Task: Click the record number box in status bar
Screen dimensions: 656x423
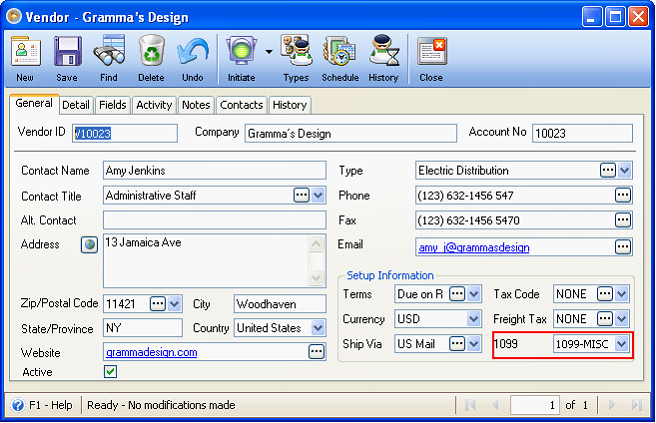Action: (535, 405)
